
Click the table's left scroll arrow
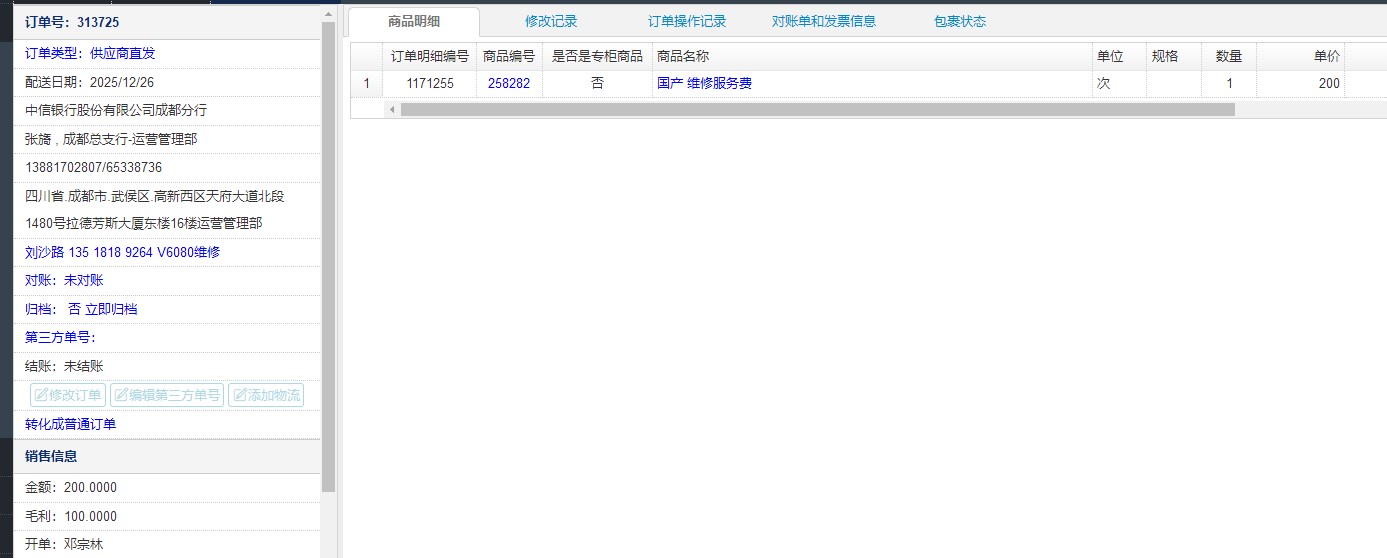pyautogui.click(x=392, y=110)
